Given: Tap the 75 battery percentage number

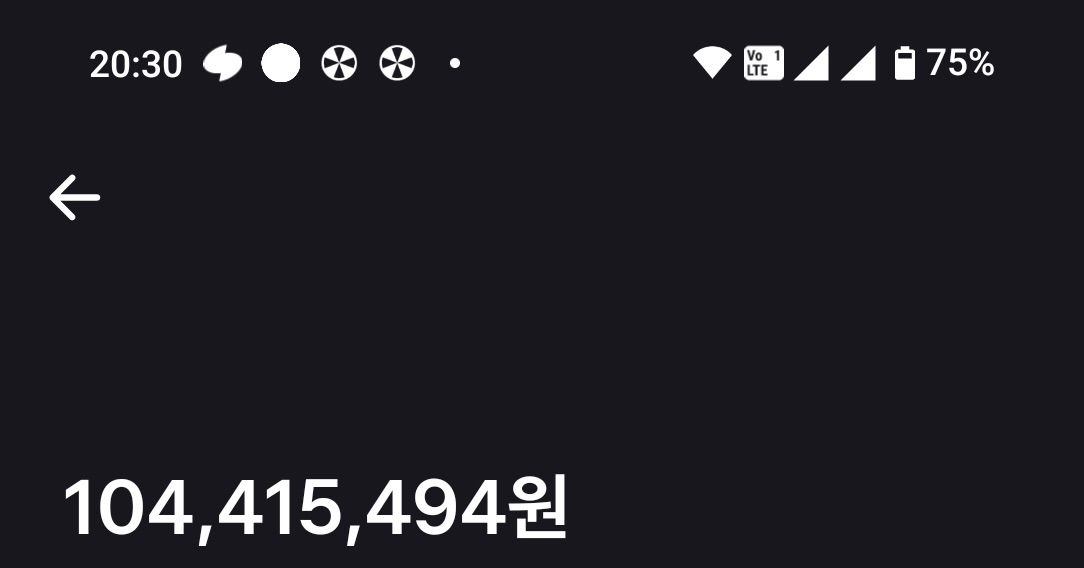Looking at the screenshot, I should (946, 63).
